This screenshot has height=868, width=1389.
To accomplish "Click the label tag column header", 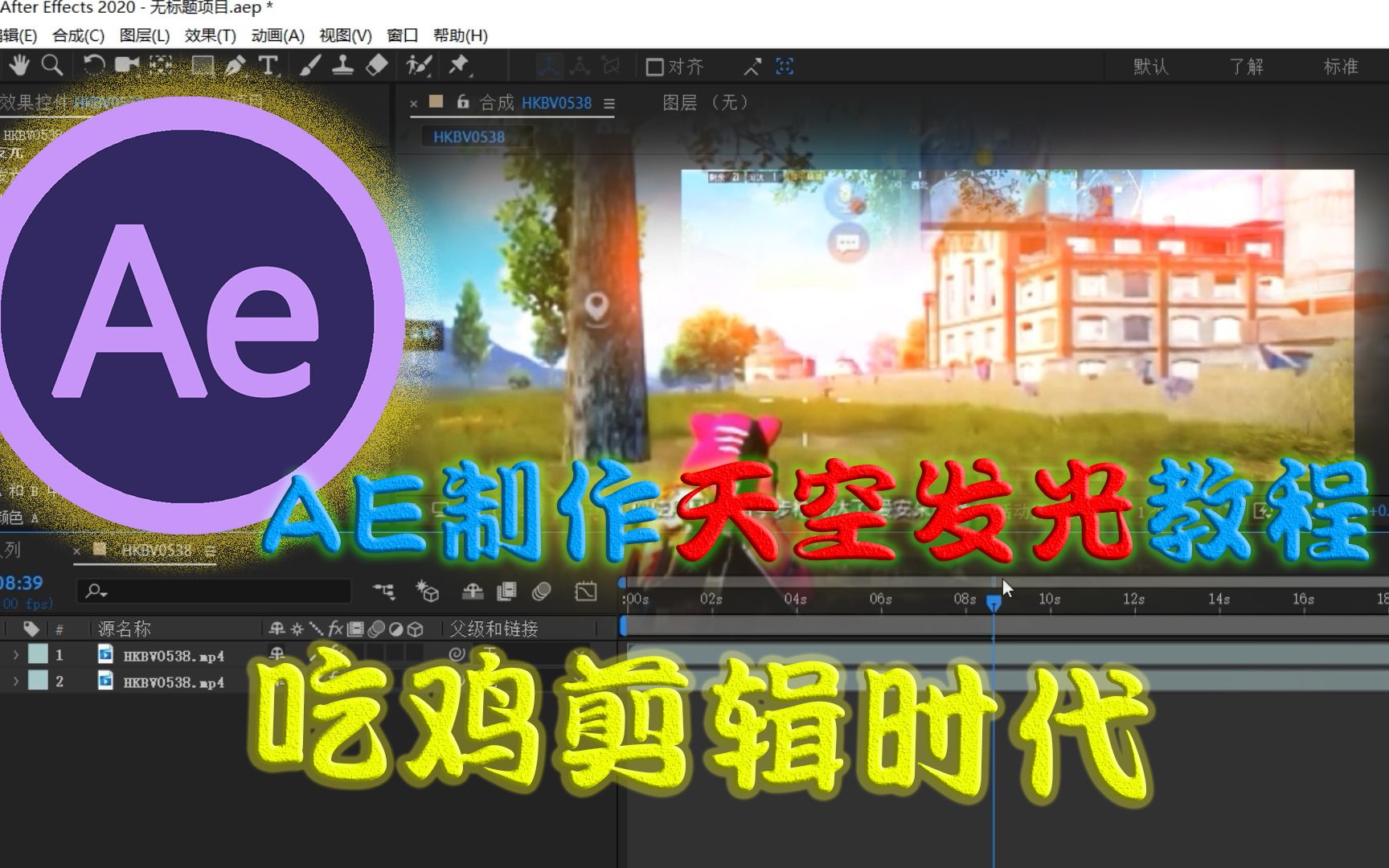I will 31,629.
